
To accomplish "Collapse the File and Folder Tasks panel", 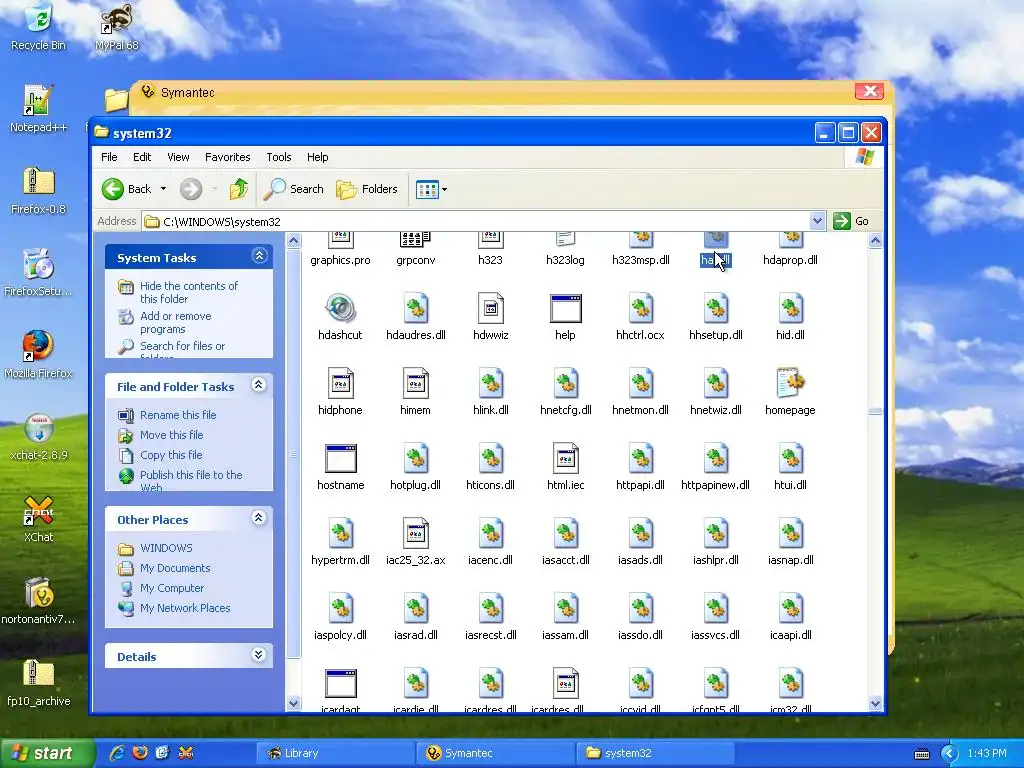I will pos(259,385).
